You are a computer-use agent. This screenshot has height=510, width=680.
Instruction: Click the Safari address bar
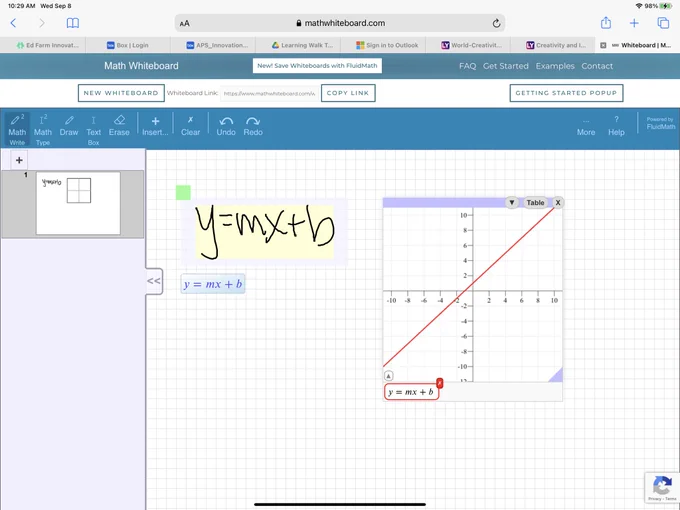click(x=340, y=23)
